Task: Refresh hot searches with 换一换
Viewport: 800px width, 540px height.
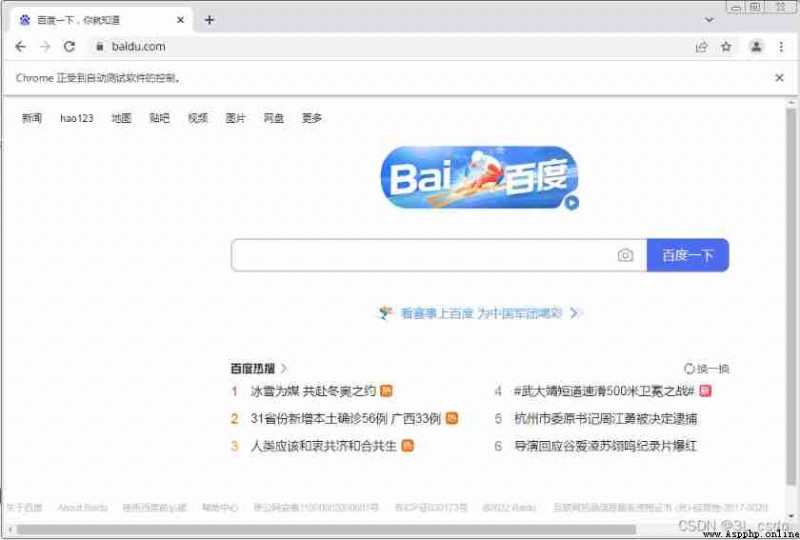Action: (x=707, y=369)
